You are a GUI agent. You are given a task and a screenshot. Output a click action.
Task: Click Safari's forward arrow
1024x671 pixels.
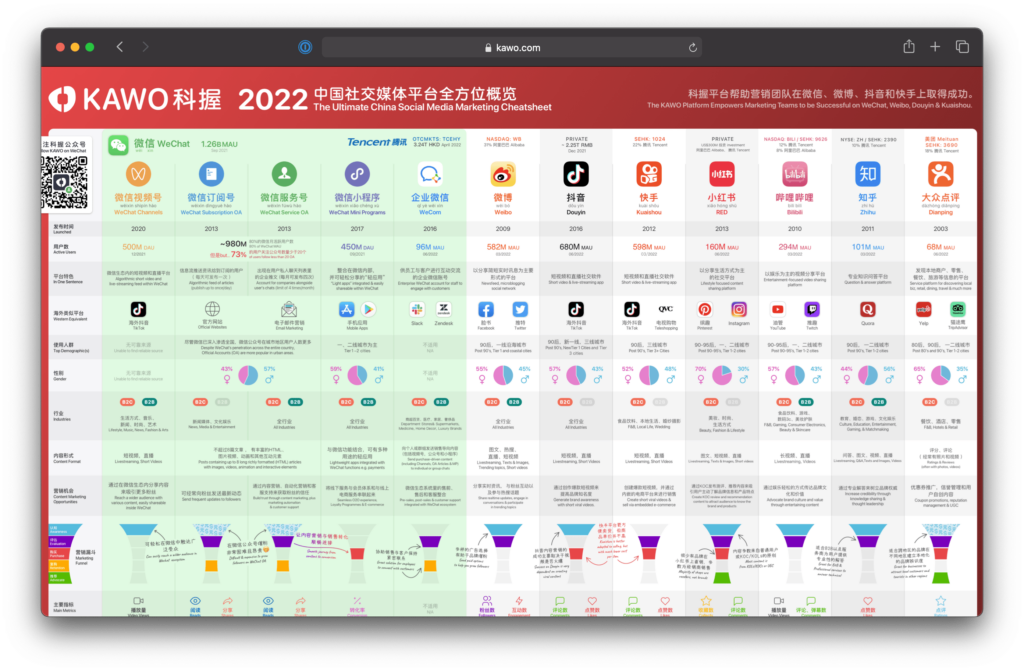[145, 47]
